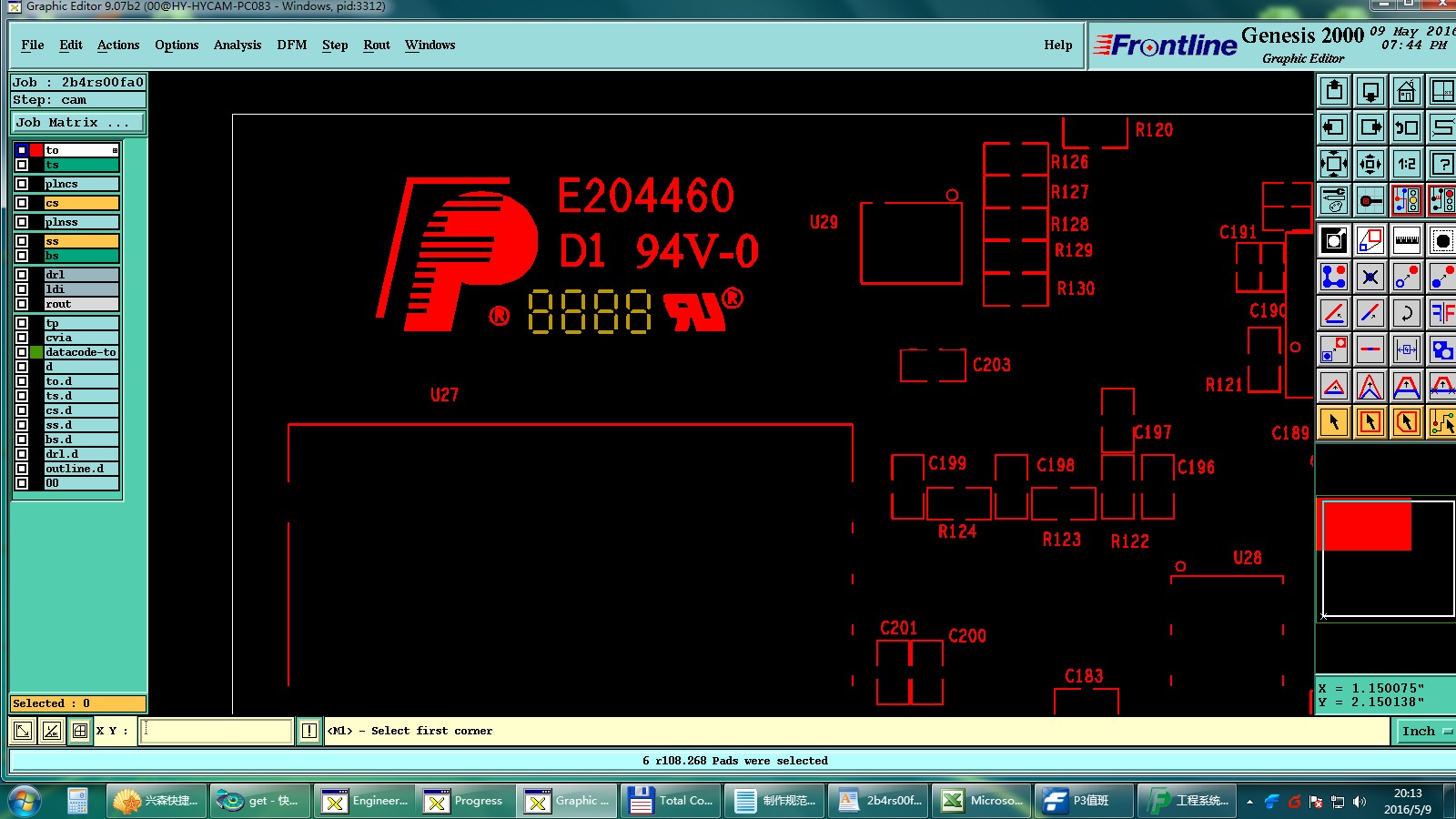Toggle display checkbox for layer drl
1456x819 pixels.
click(22, 275)
